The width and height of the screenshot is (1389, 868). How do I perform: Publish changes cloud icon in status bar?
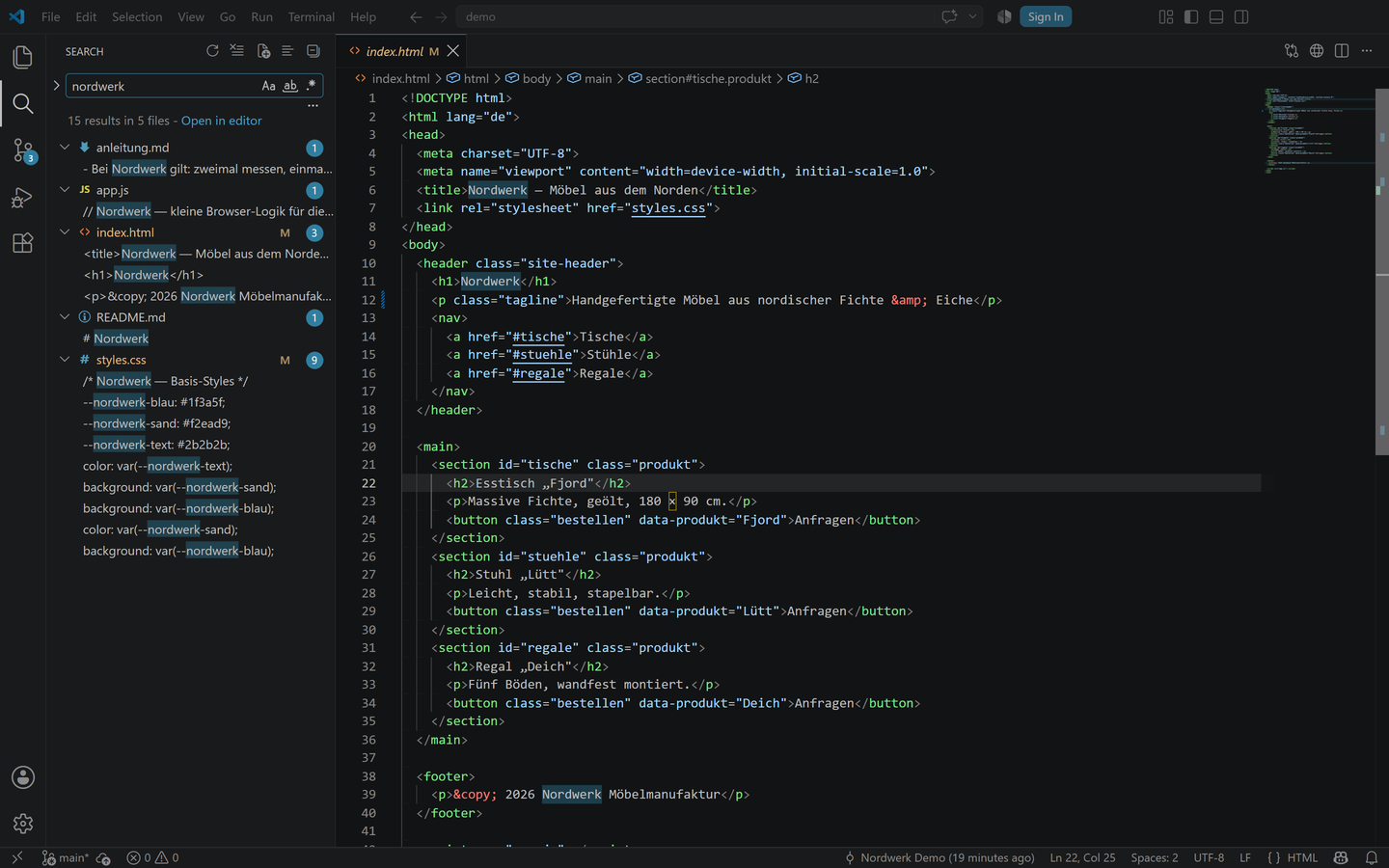click(103, 857)
